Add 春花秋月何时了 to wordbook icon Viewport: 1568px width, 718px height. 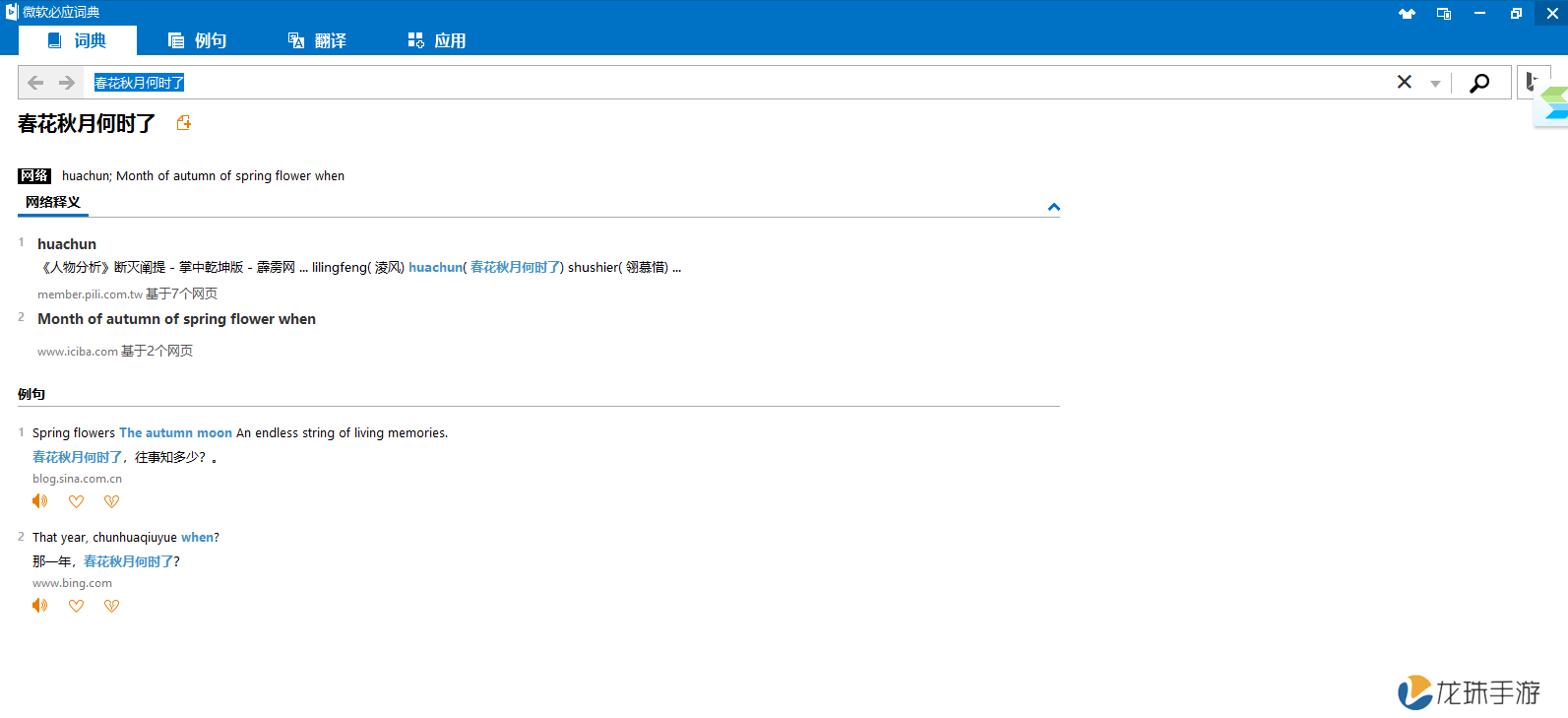183,123
